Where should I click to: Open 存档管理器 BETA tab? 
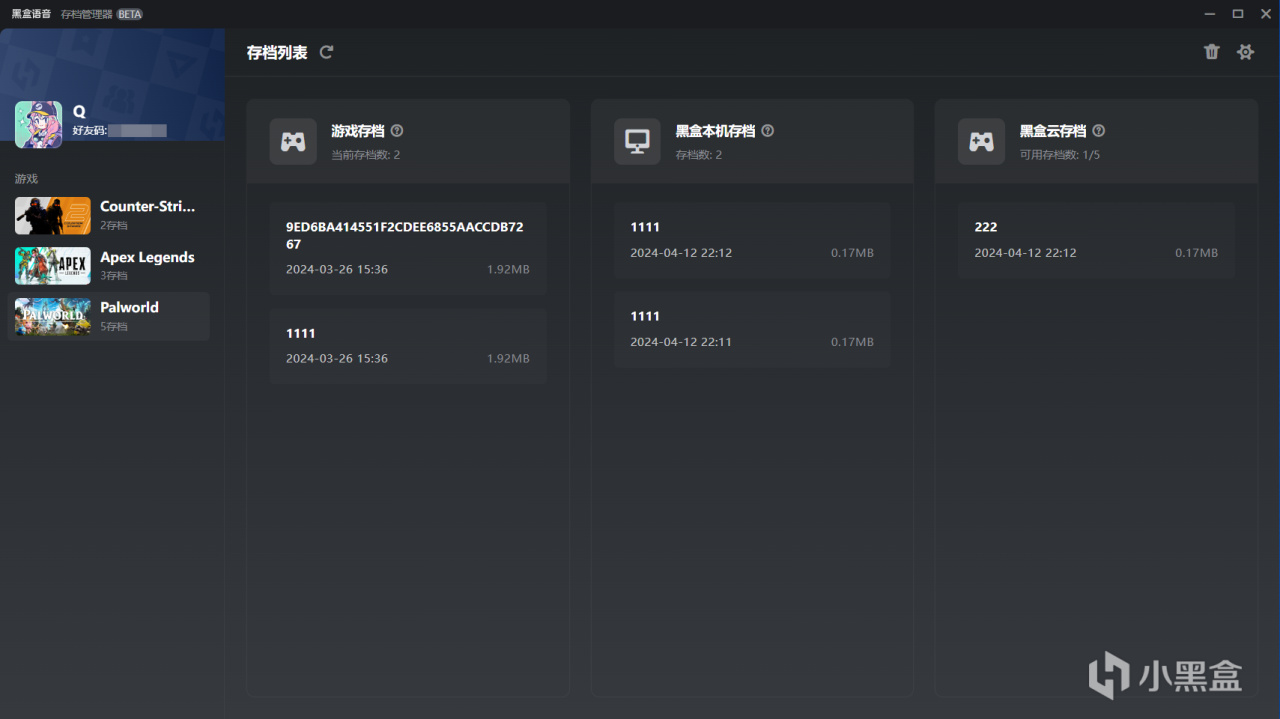[x=101, y=14]
